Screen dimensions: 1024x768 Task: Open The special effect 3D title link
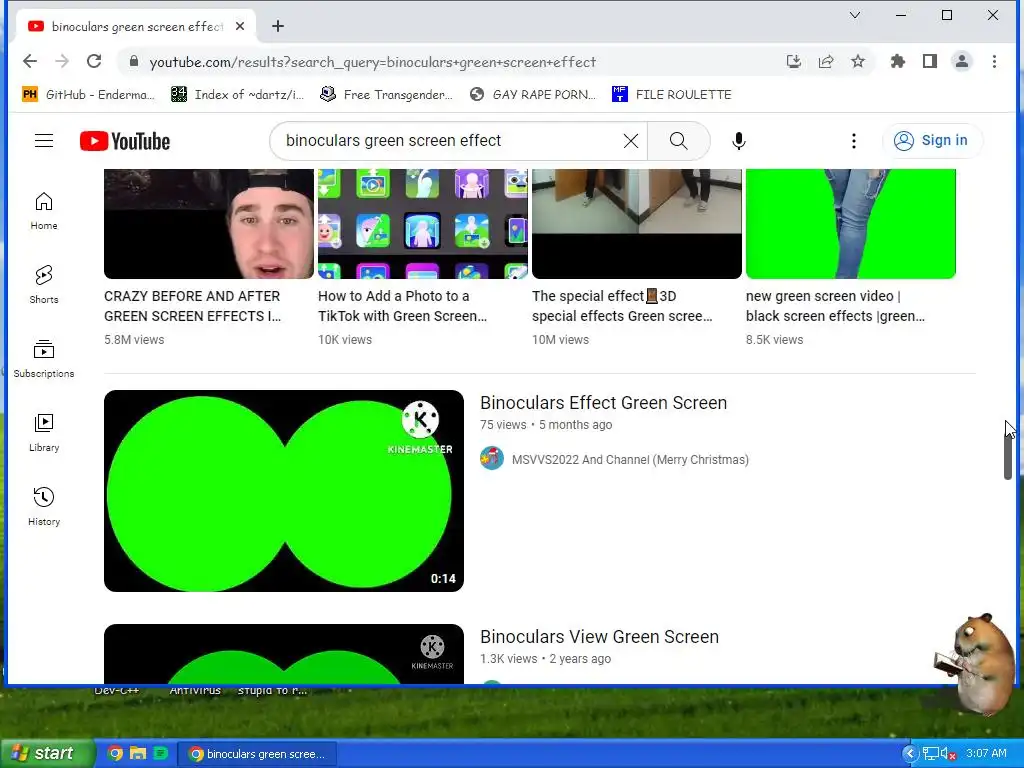(622, 306)
